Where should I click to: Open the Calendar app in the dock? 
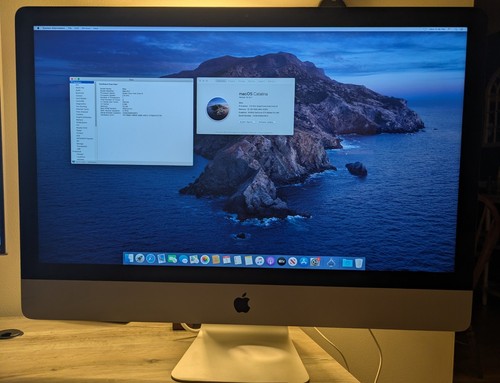(227, 260)
